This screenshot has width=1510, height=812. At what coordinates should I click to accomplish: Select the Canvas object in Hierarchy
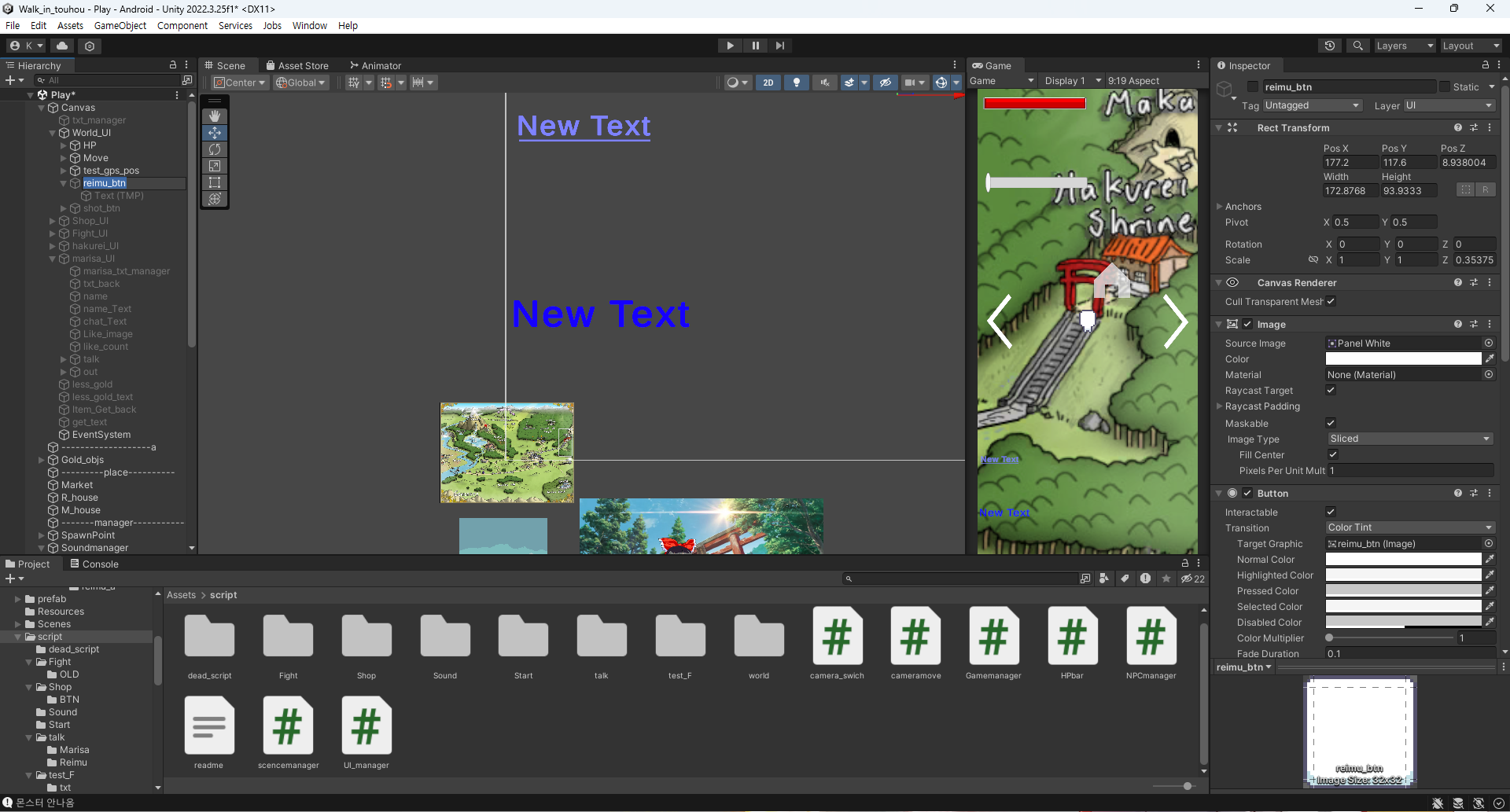coord(78,108)
